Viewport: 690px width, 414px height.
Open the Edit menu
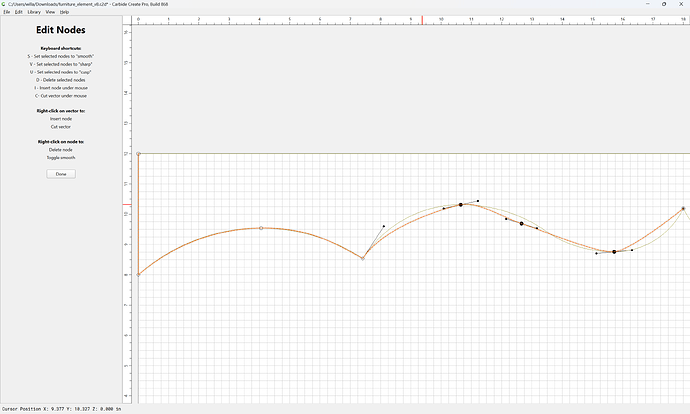coord(18,12)
